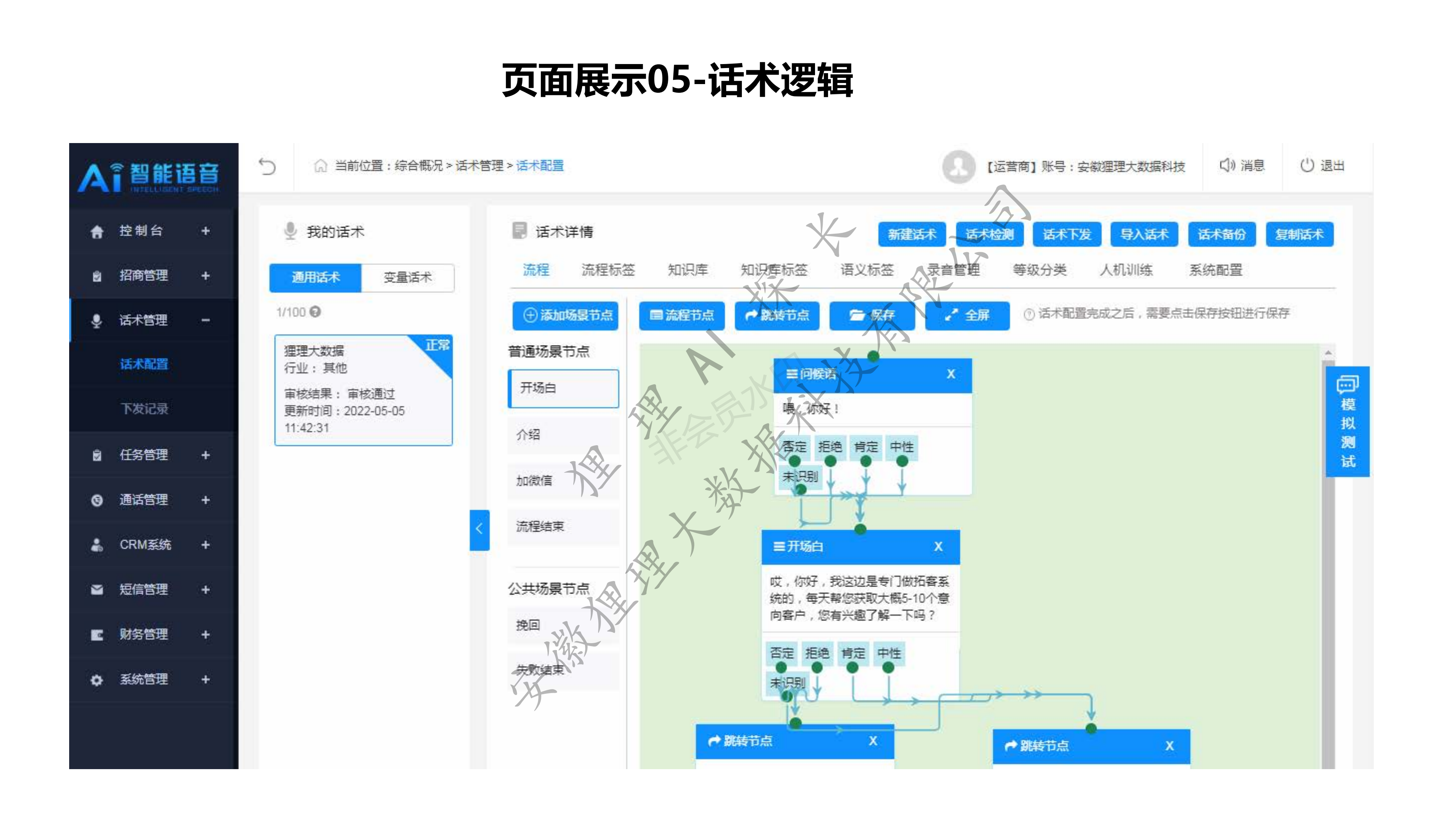Click 复制话术 button

point(1299,234)
